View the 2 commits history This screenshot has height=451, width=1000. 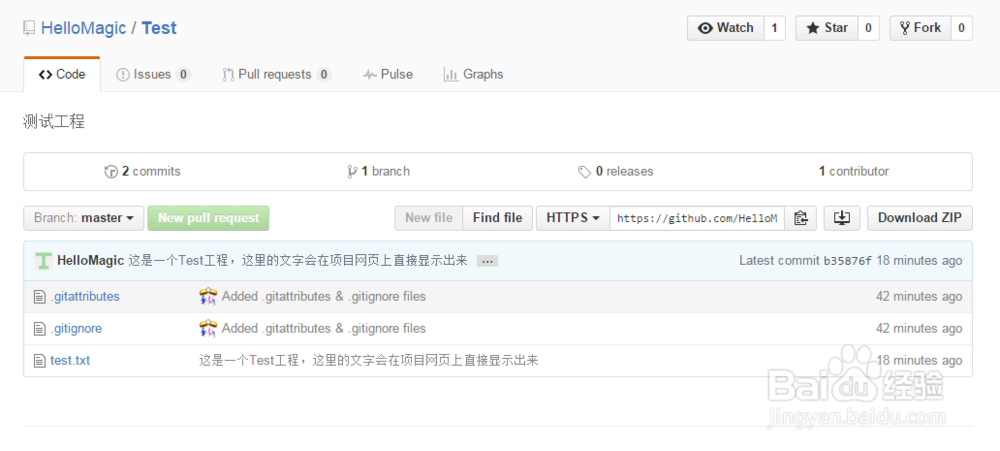[x=142, y=172]
